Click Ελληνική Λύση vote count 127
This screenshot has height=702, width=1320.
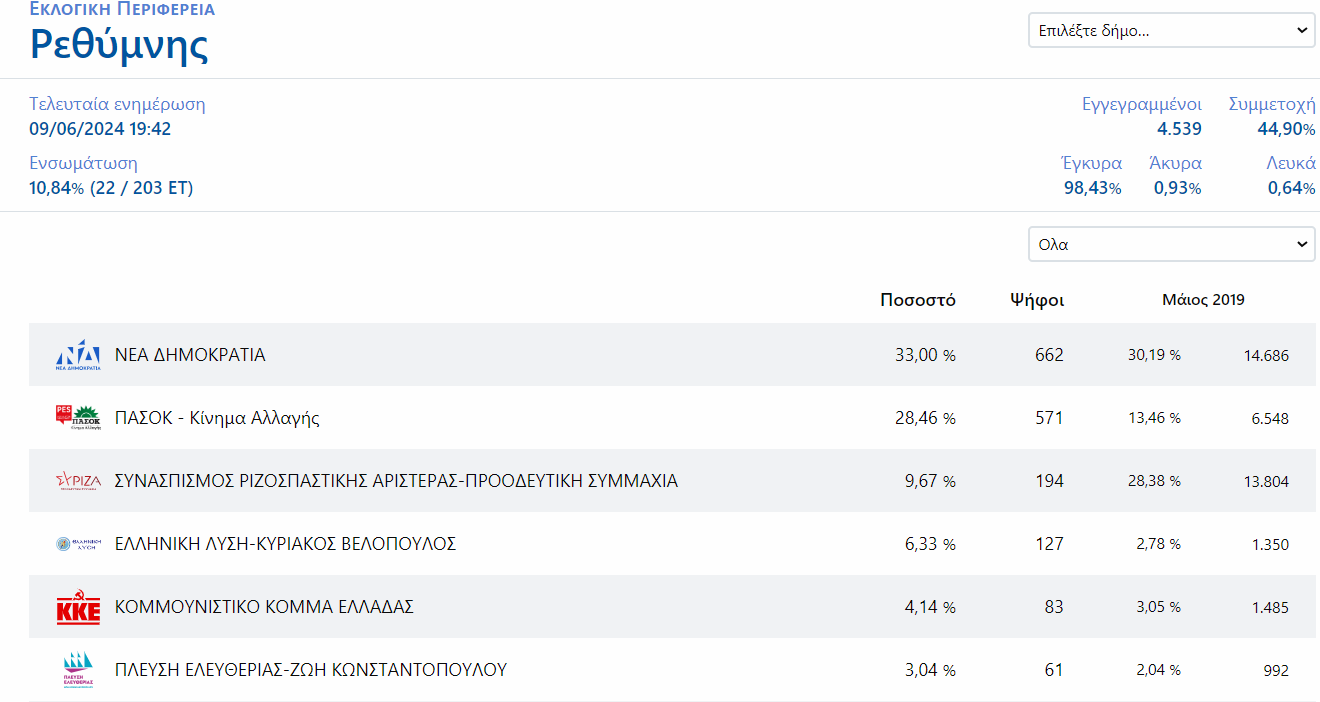point(1049,544)
